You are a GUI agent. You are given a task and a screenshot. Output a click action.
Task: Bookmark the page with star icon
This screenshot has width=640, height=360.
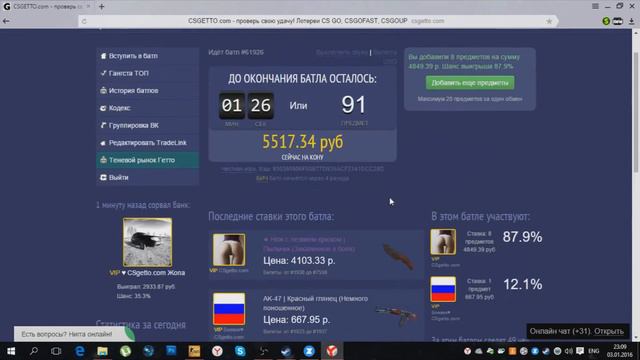point(549,21)
